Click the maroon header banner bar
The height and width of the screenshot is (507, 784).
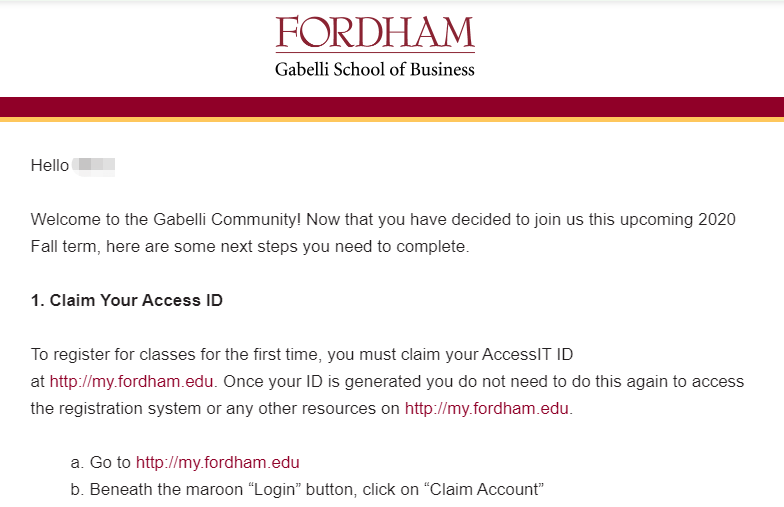pos(392,107)
